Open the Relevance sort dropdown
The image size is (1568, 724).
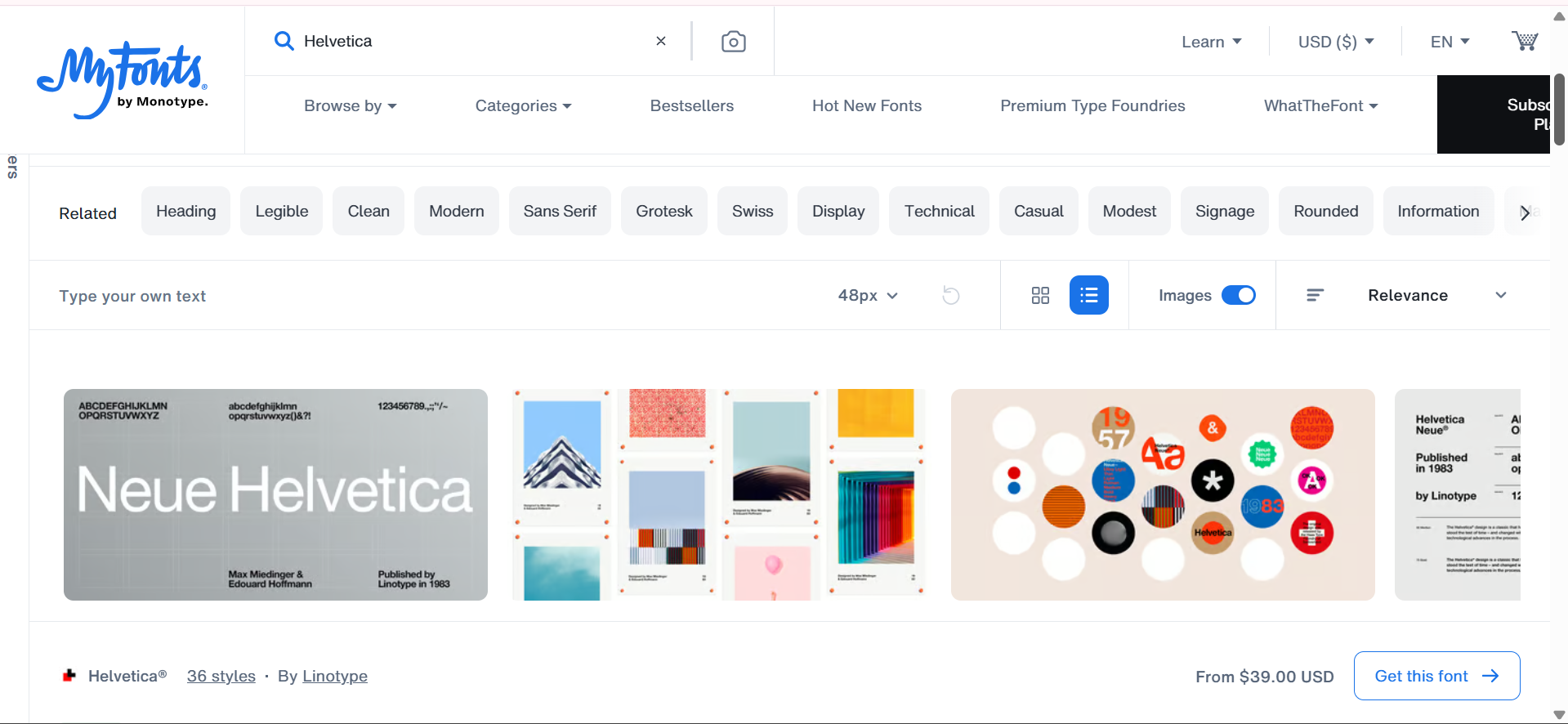1437,295
